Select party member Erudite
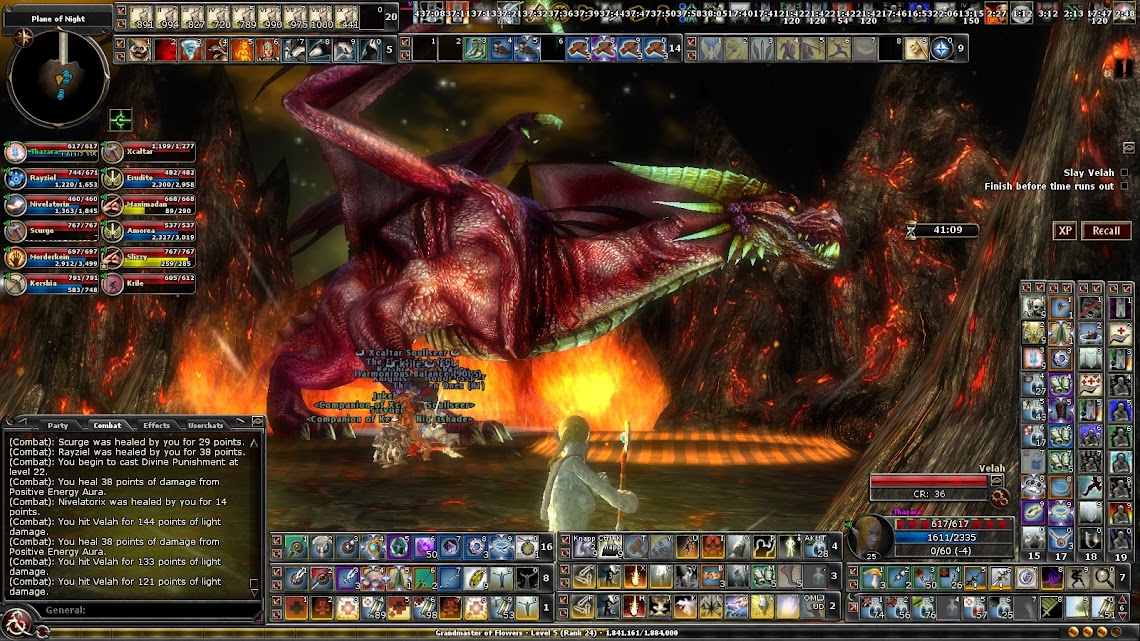The width and height of the screenshot is (1140, 641). (149, 178)
